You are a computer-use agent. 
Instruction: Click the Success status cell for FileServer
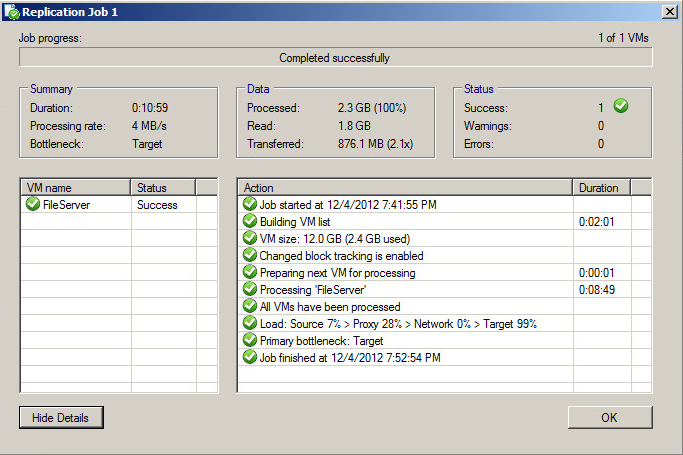pos(157,205)
